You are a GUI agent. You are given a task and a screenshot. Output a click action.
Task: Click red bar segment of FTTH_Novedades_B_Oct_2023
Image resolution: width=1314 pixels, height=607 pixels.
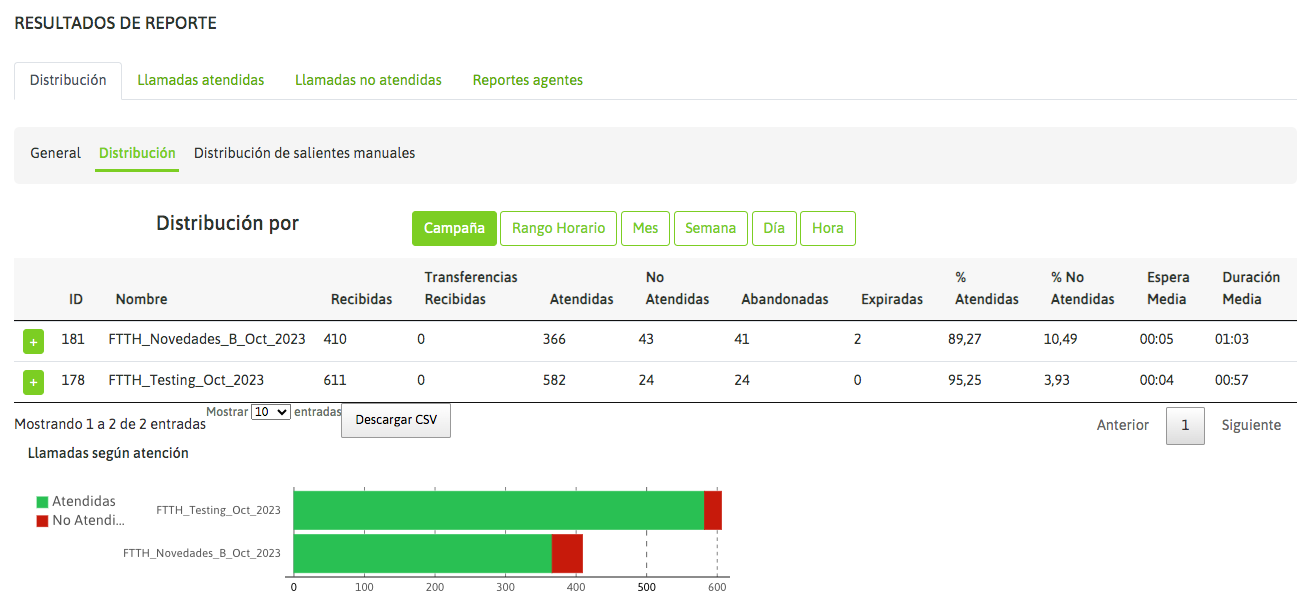[x=567, y=553]
